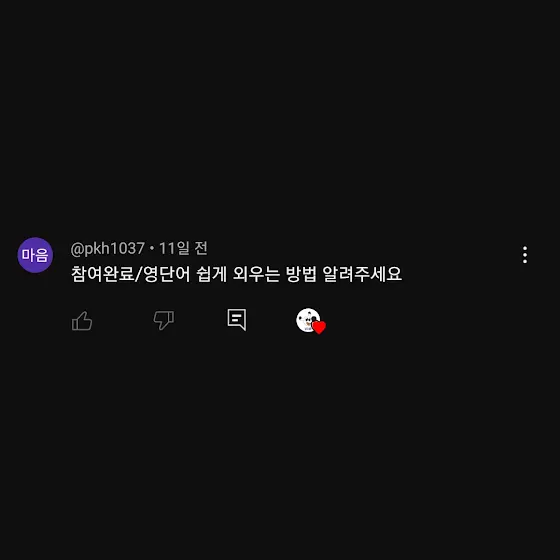The height and width of the screenshot is (560, 560).
Task: Toggle the dislike state on pkh1037's comment
Action: click(164, 320)
